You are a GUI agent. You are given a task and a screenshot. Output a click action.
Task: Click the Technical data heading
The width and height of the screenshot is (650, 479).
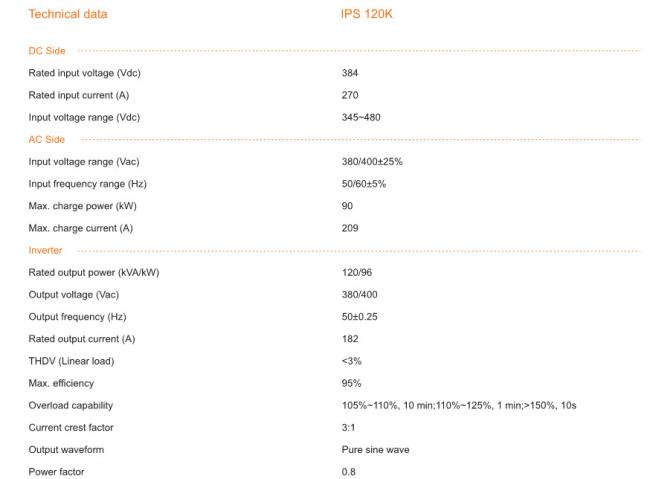(x=68, y=15)
